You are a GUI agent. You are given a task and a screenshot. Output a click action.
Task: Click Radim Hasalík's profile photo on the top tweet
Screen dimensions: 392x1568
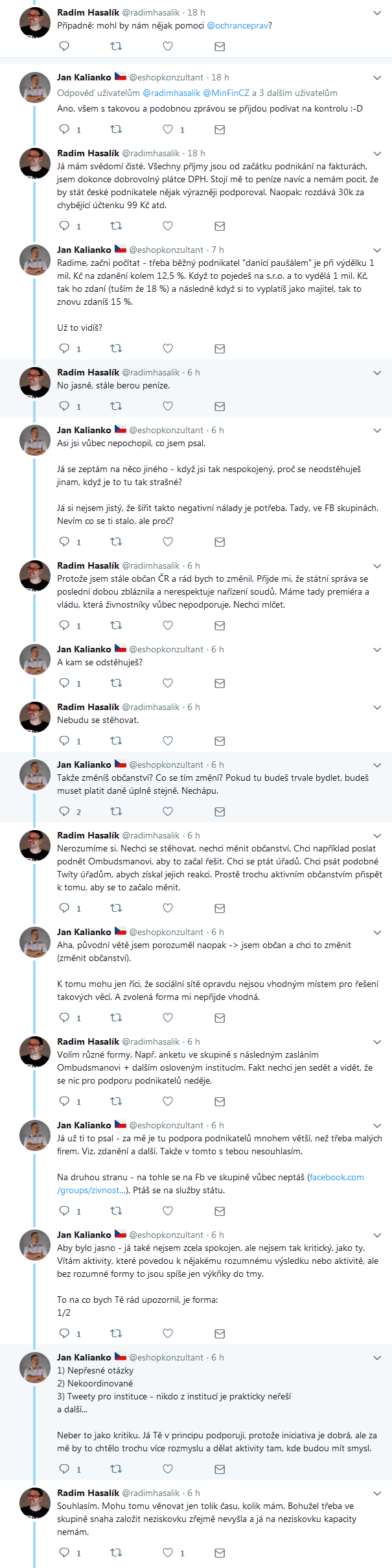pyautogui.click(x=35, y=23)
